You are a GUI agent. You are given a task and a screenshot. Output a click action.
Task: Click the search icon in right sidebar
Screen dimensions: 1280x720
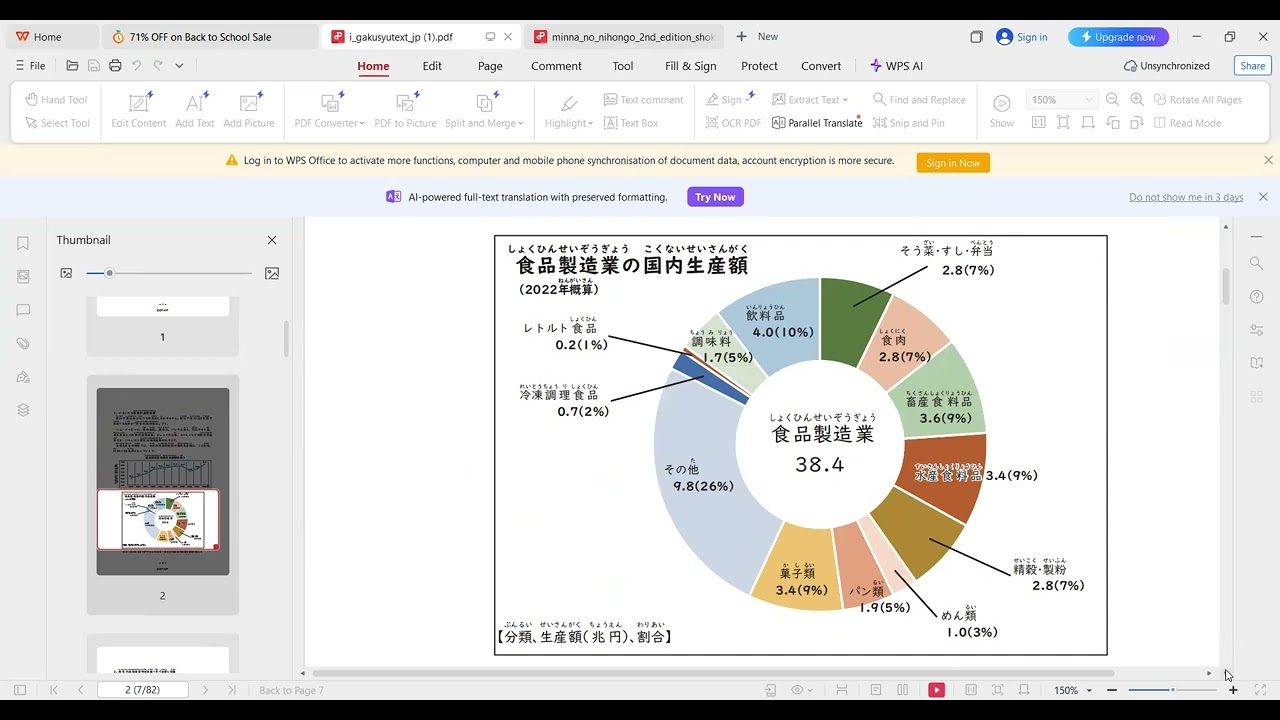click(1257, 263)
